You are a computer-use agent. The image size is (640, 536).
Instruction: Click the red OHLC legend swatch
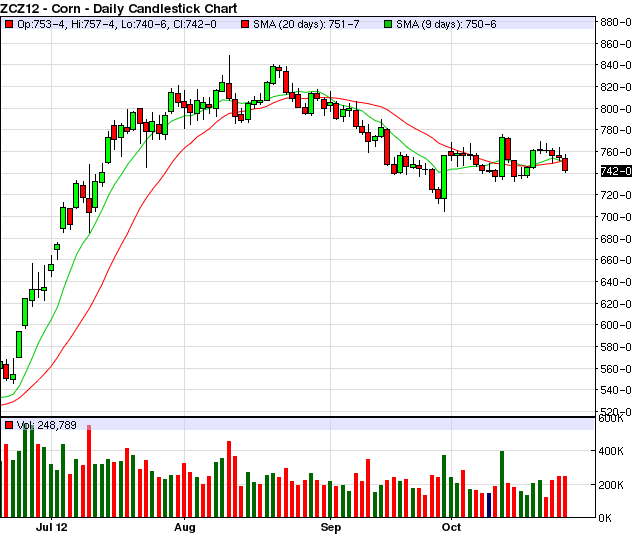click(9, 24)
